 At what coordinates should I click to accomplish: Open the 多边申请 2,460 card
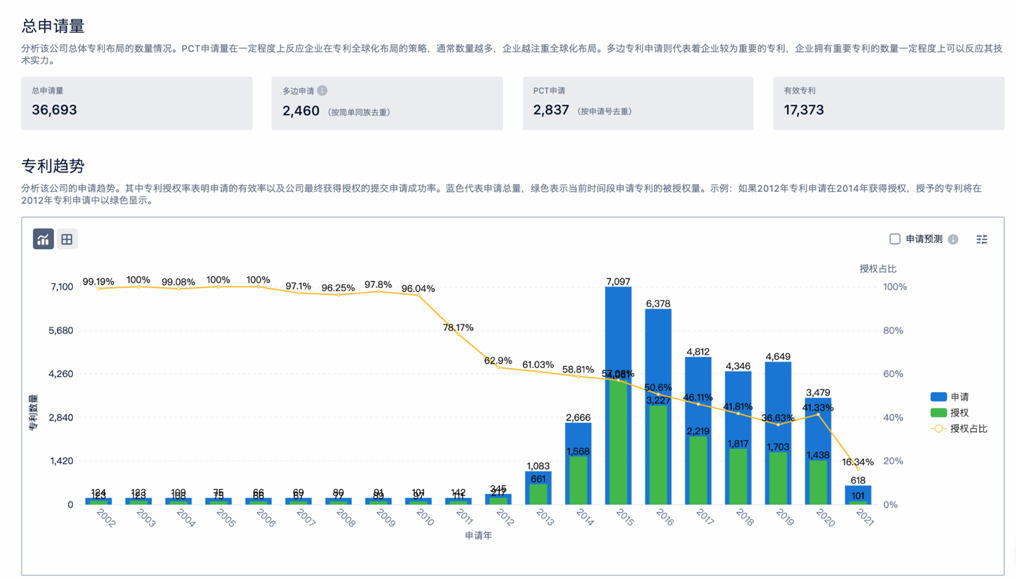click(387, 104)
